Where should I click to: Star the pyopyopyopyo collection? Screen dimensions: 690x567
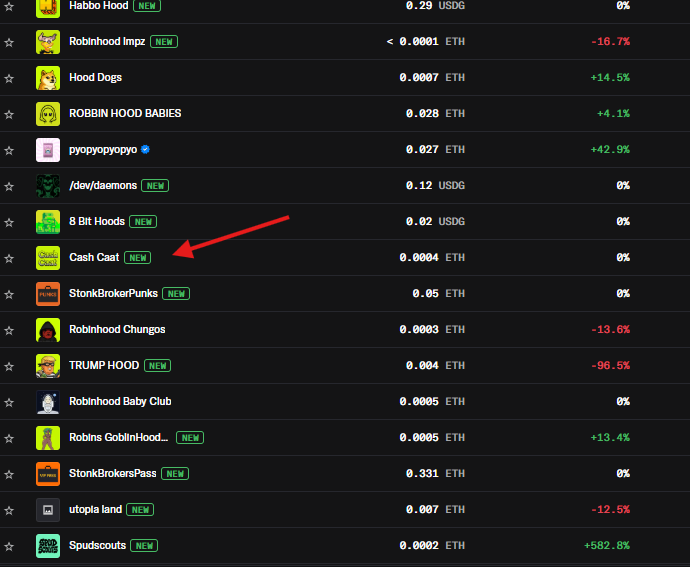9,151
